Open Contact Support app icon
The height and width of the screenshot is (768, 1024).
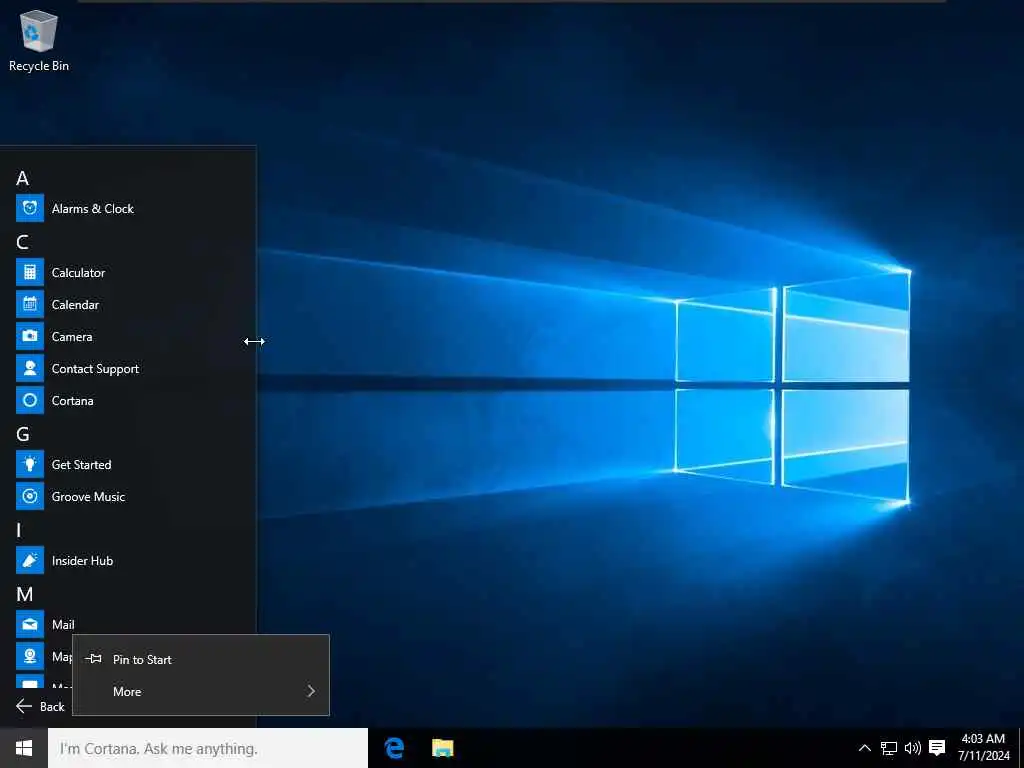(30, 368)
